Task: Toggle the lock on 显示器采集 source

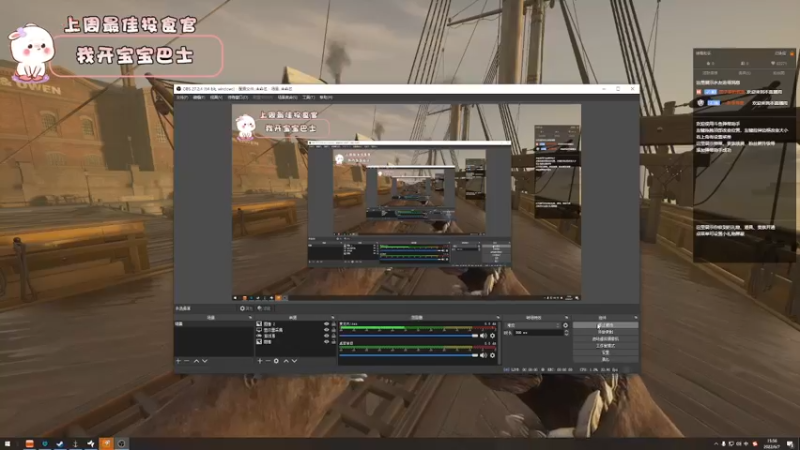Action: pos(334,330)
